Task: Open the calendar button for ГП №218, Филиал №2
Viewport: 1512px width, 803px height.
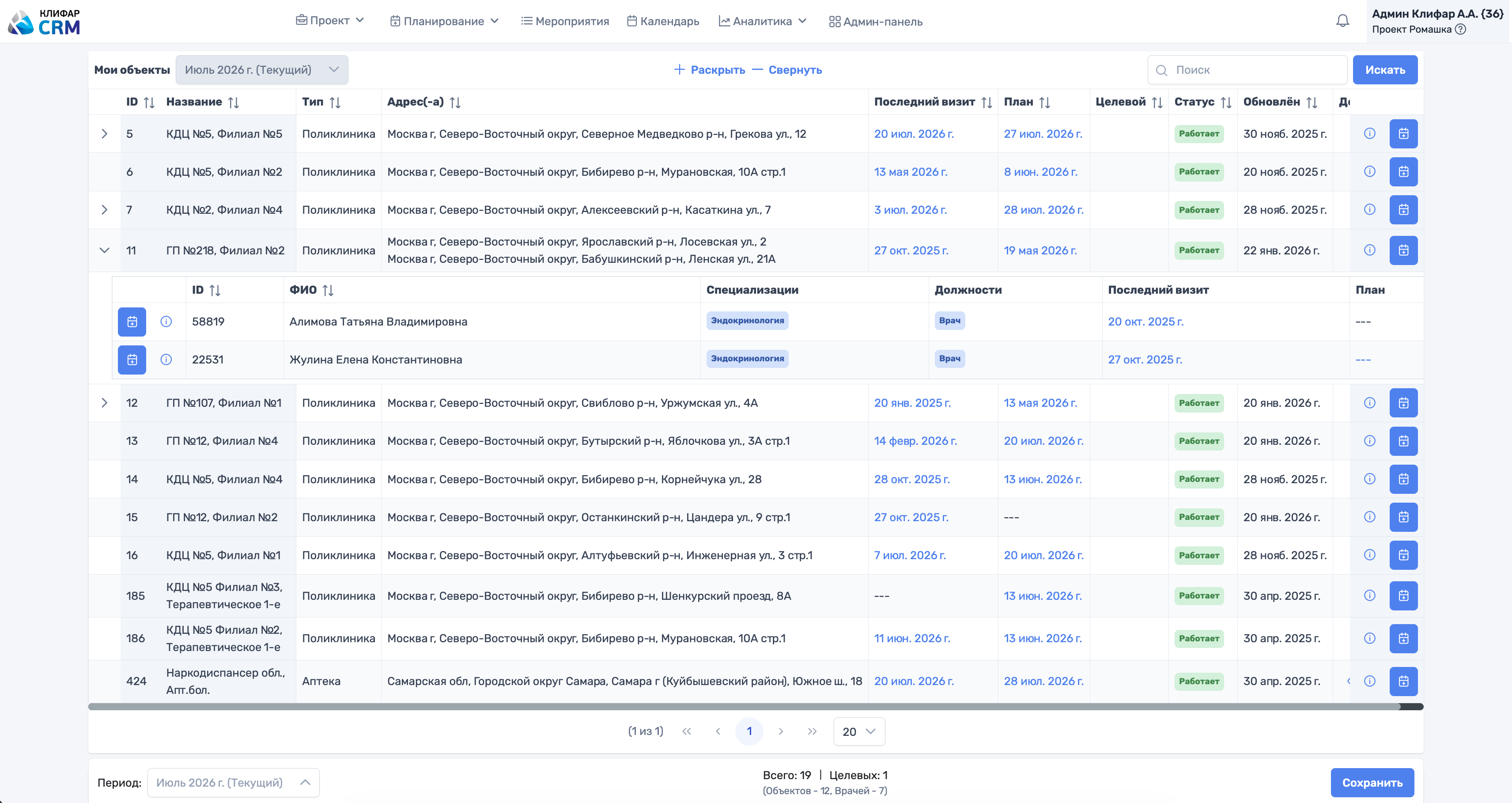Action: coord(1403,250)
